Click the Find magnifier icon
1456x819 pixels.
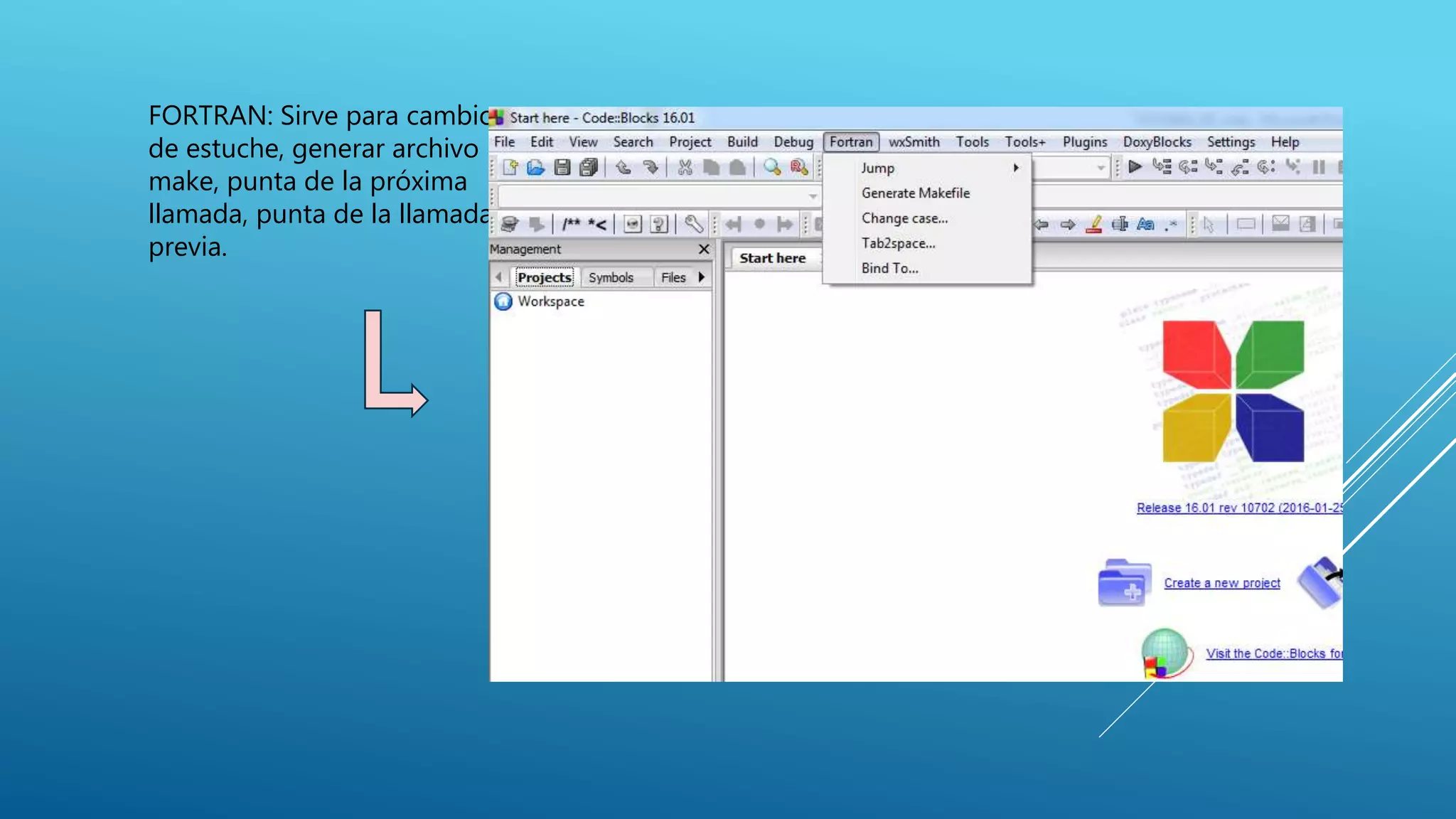pos(772,167)
